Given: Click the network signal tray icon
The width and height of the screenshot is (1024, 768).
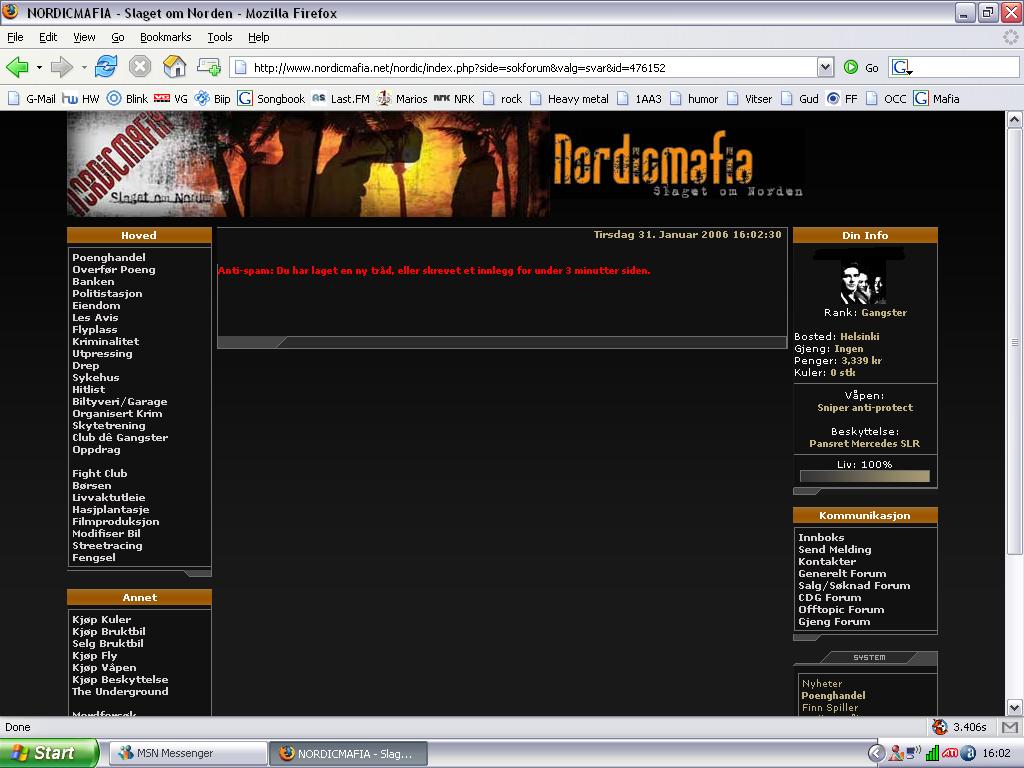Looking at the screenshot, I should click(932, 754).
